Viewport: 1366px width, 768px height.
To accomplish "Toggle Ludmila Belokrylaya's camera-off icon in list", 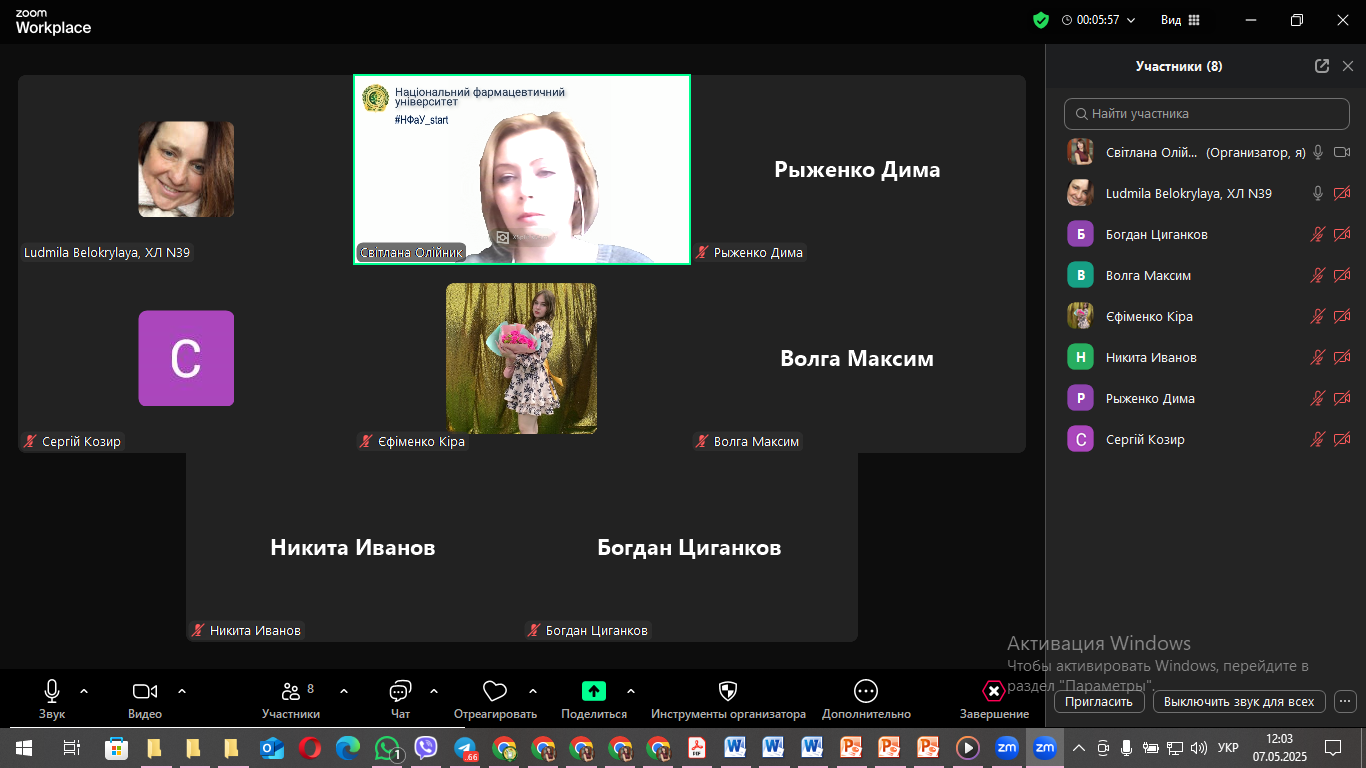I will pos(1342,193).
